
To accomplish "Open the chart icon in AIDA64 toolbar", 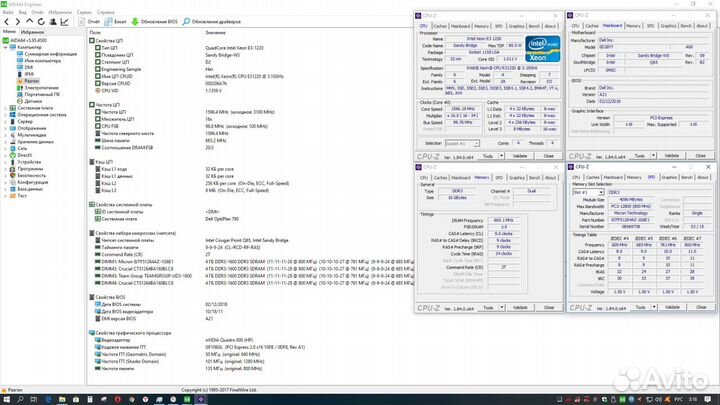I will [65, 22].
